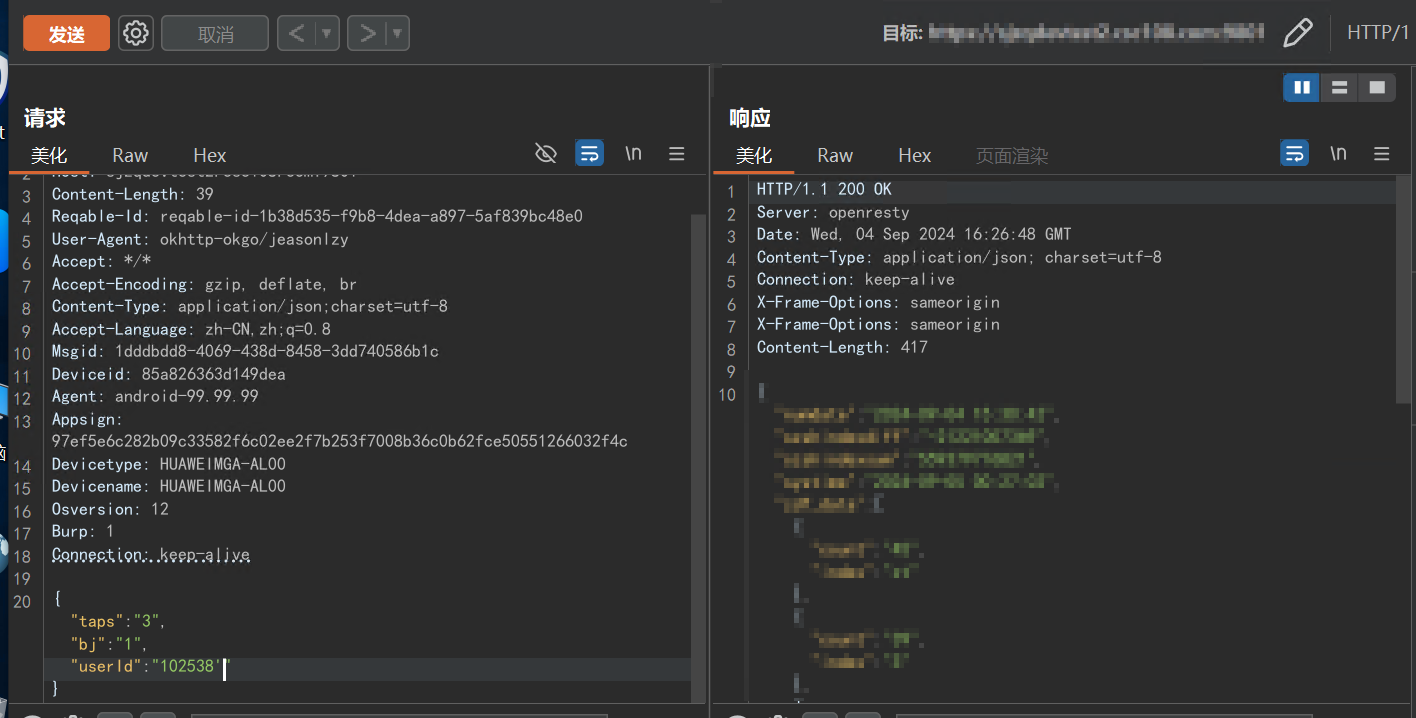Viewport: 1416px width, 718px height.
Task: Click the orange Send (发送) button
Action: 66,34
